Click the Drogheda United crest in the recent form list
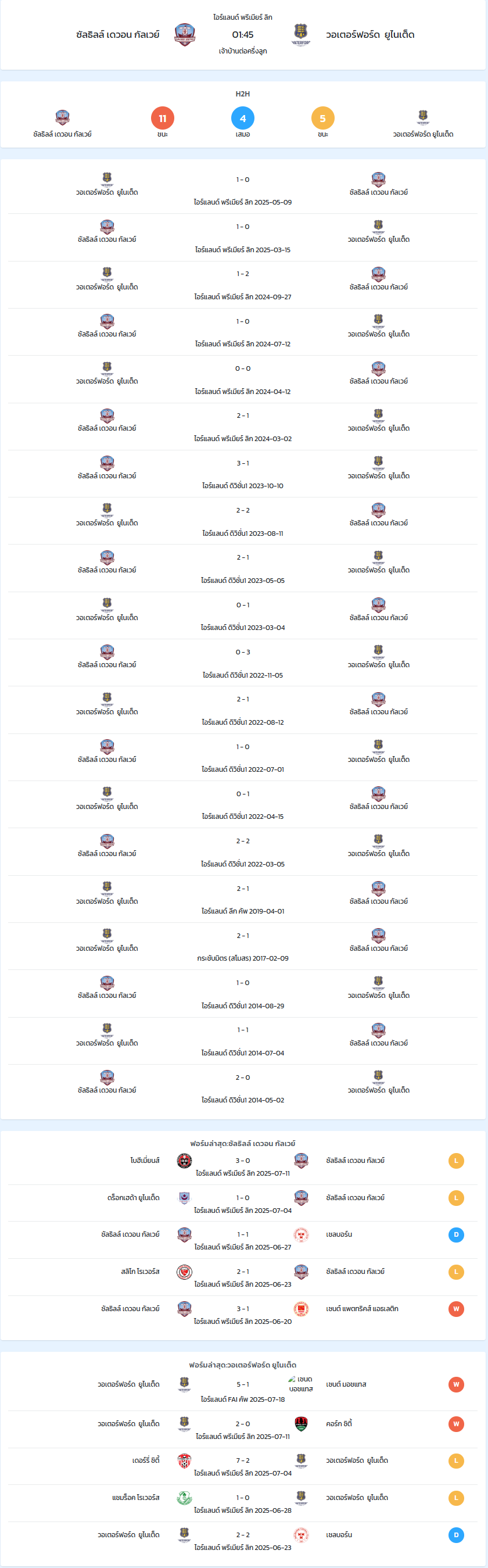 coord(184,1197)
